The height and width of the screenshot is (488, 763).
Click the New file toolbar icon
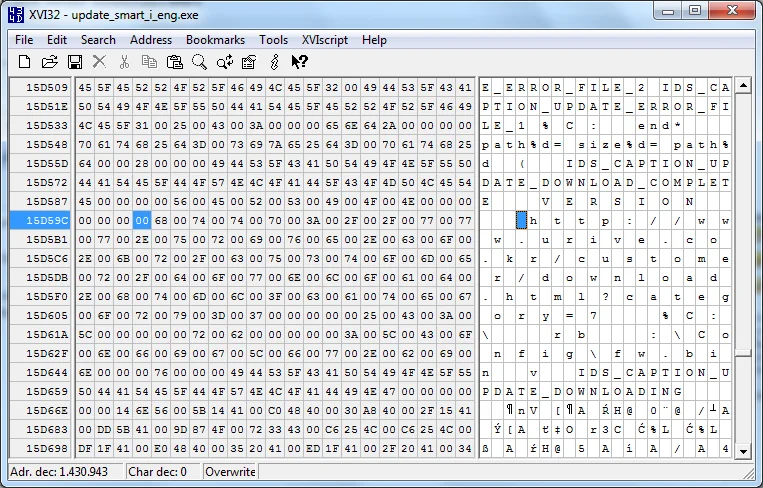click(25, 62)
